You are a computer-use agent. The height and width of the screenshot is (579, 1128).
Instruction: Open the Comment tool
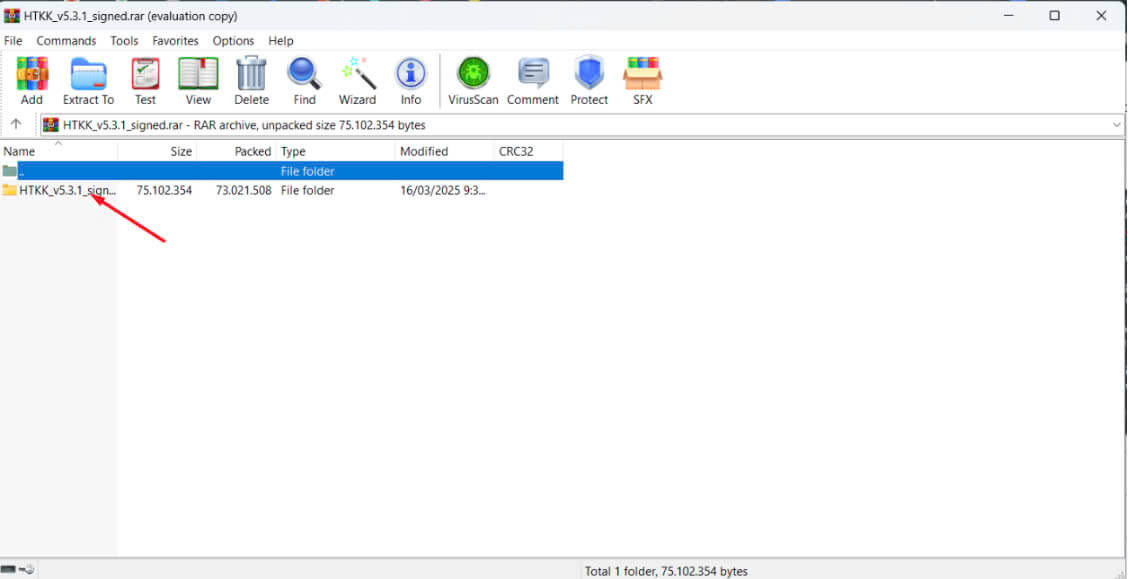coord(533,74)
